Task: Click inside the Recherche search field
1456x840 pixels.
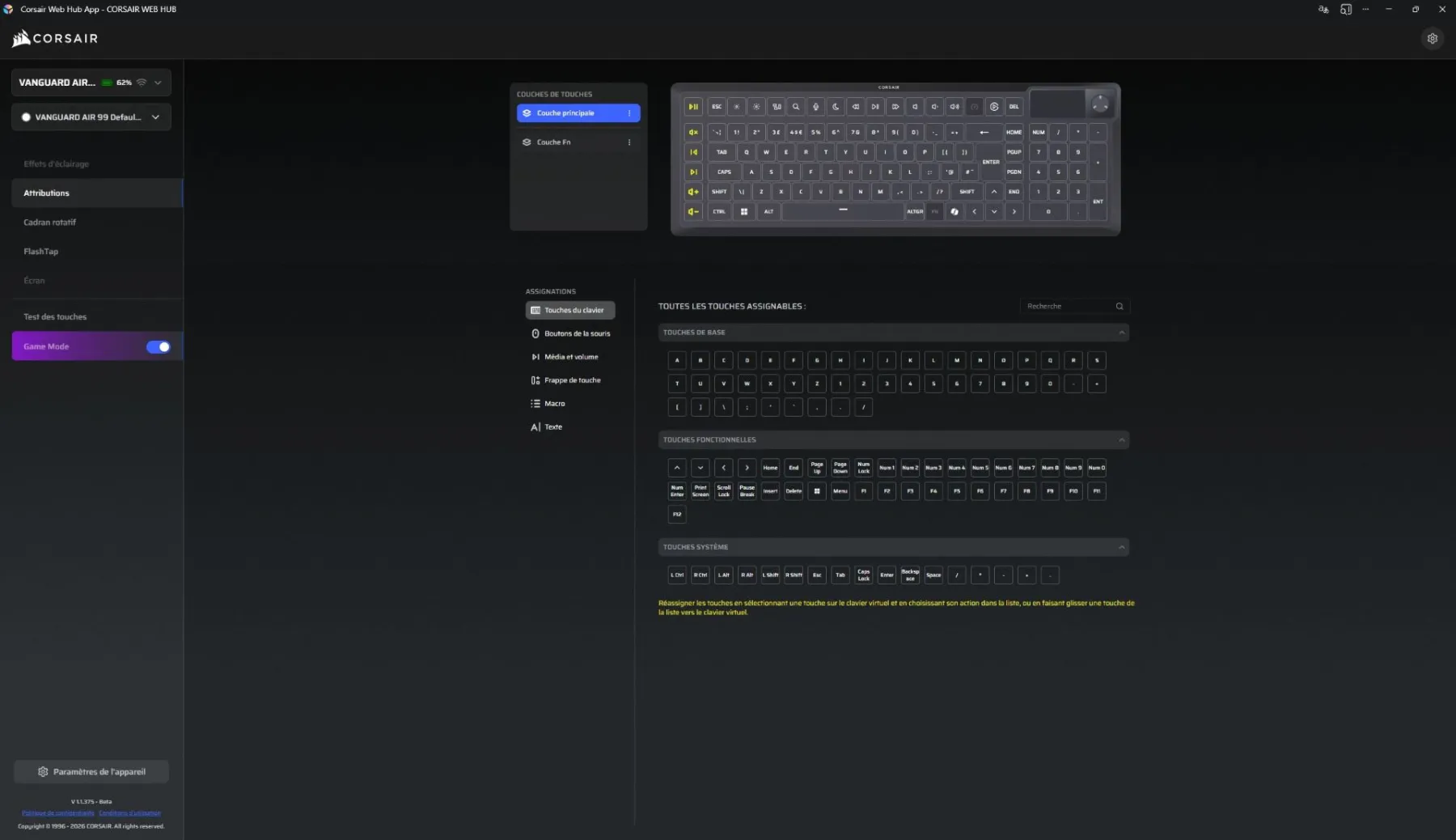Action: point(1060,306)
